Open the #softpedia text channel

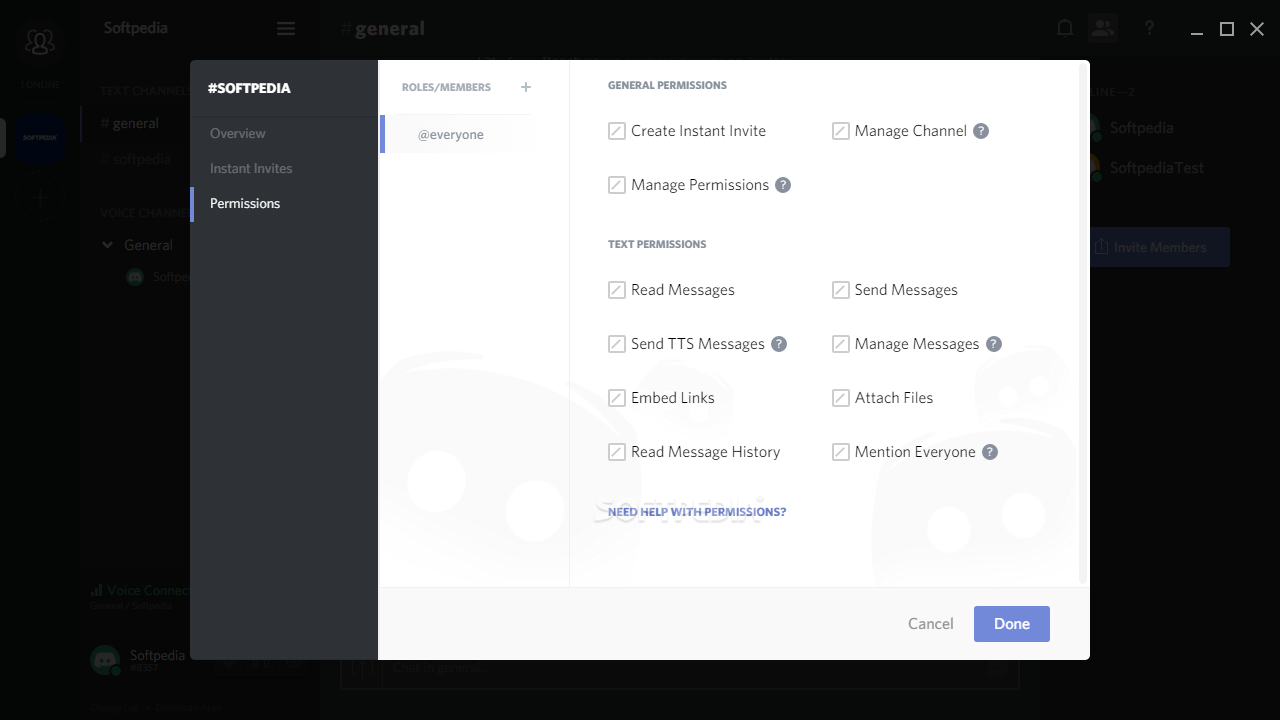[136, 159]
